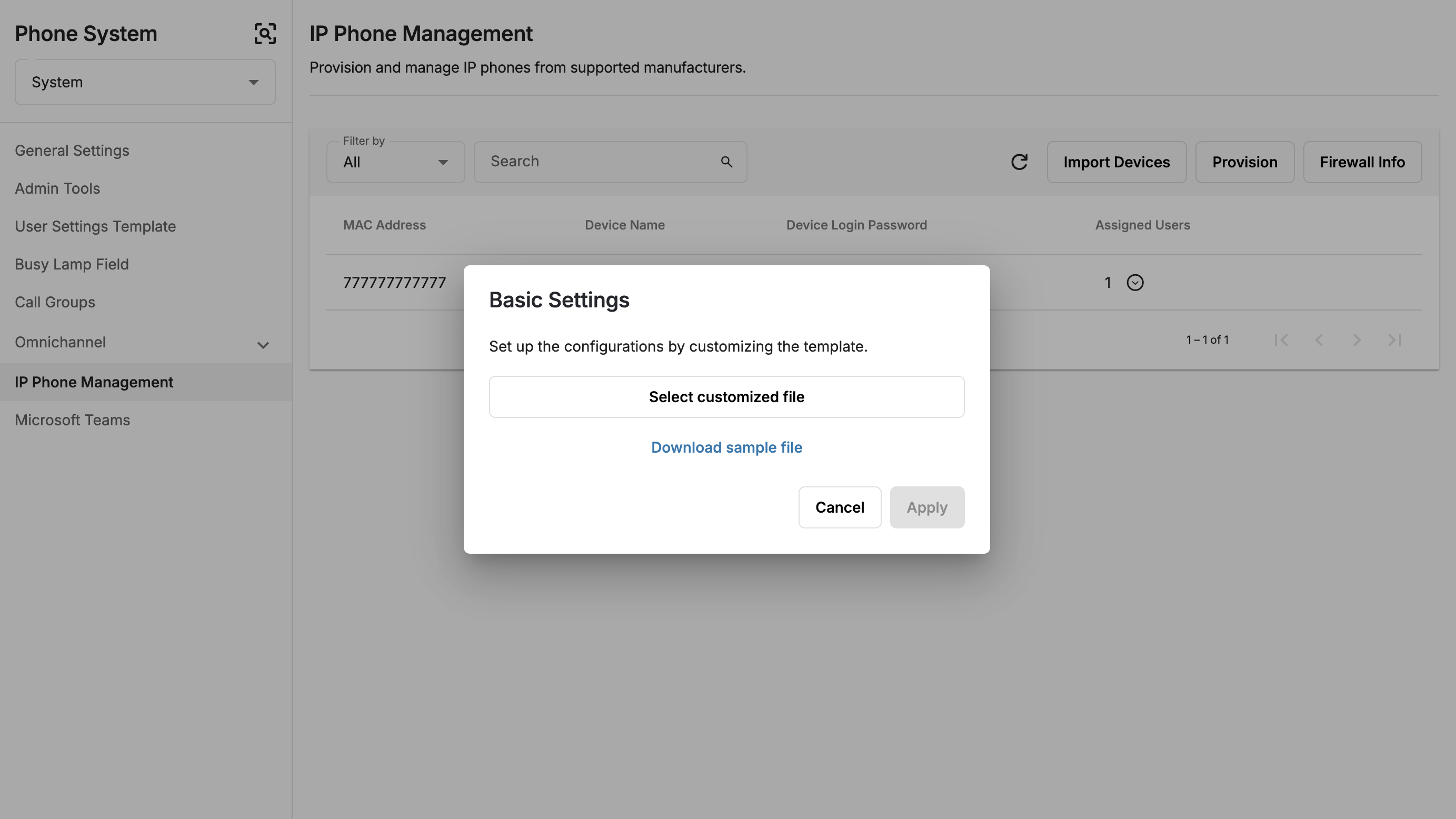The height and width of the screenshot is (819, 1456).
Task: Open Call Groups section
Action: [55, 302]
